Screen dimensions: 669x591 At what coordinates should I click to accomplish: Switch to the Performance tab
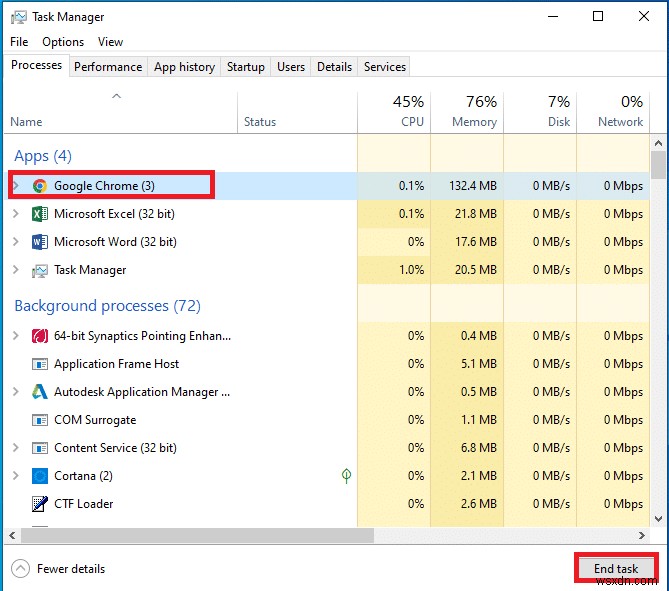click(x=108, y=67)
